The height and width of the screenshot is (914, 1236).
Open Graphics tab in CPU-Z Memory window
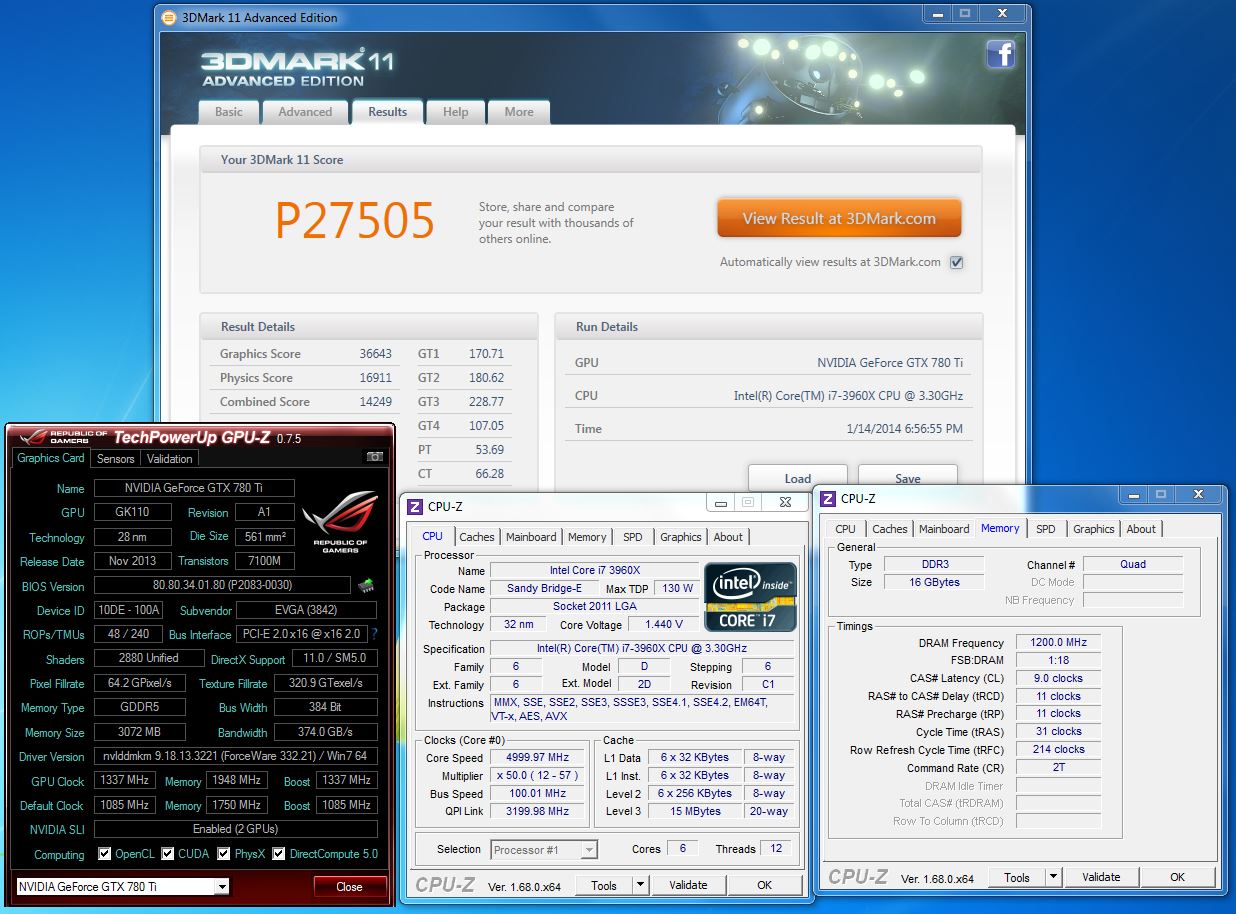tap(1093, 529)
